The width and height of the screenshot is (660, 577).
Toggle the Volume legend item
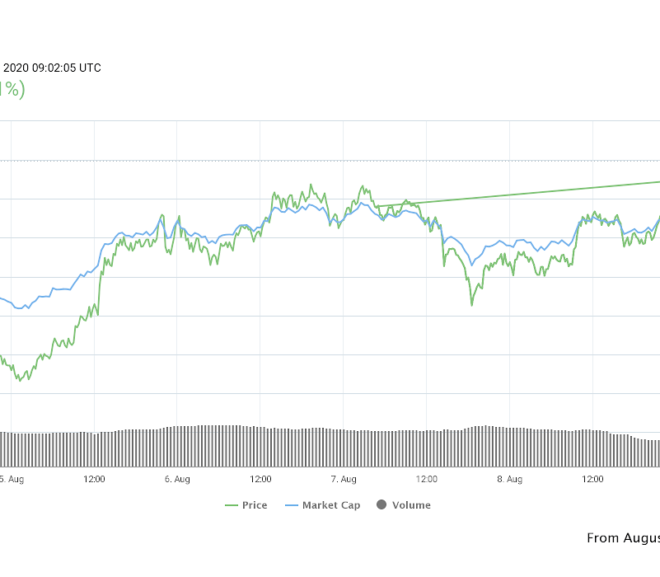[404, 505]
